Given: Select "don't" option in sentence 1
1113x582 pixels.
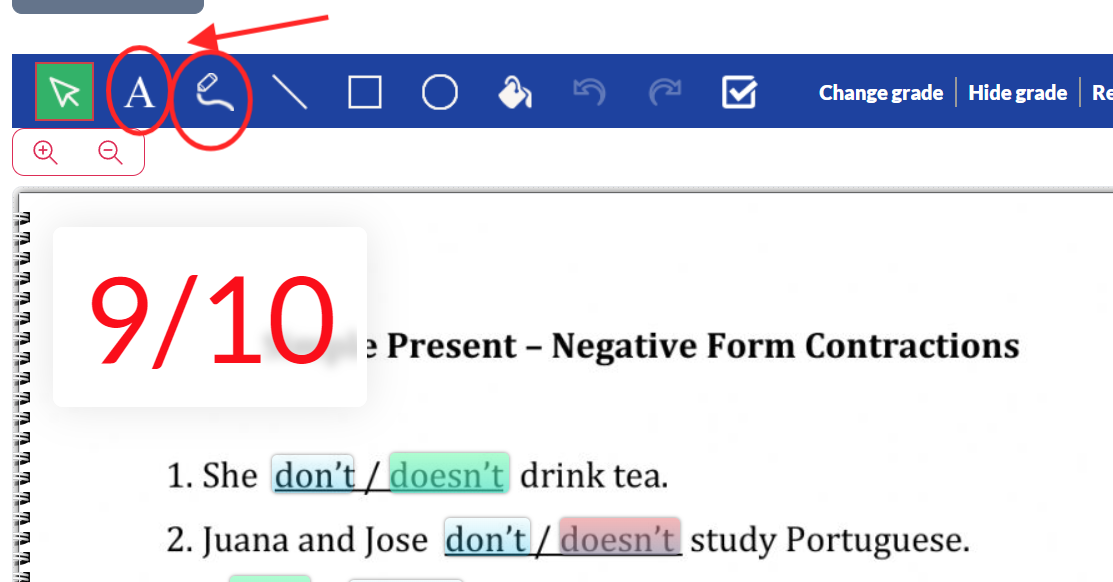Looking at the screenshot, I should 313,475.
